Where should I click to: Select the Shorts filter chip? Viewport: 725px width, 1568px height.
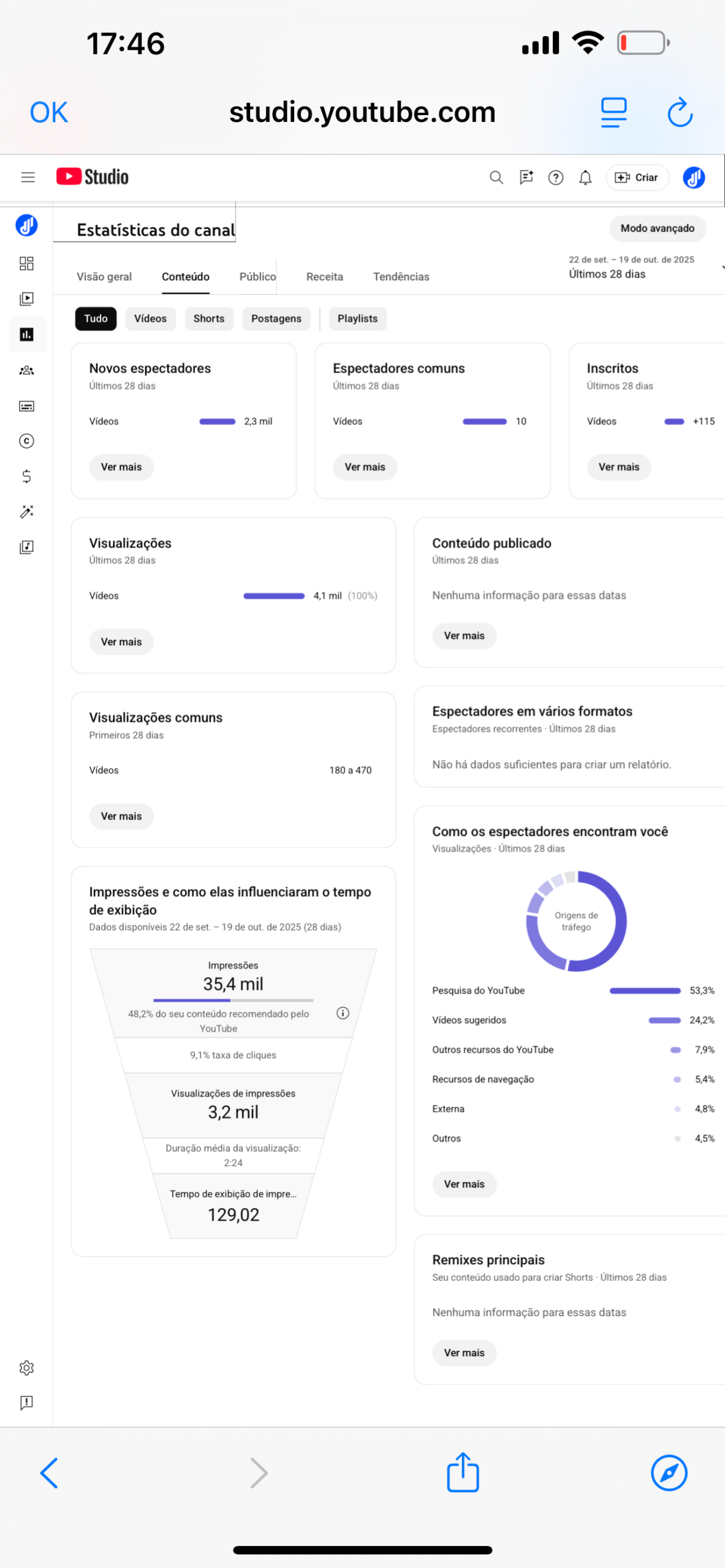[x=209, y=318]
